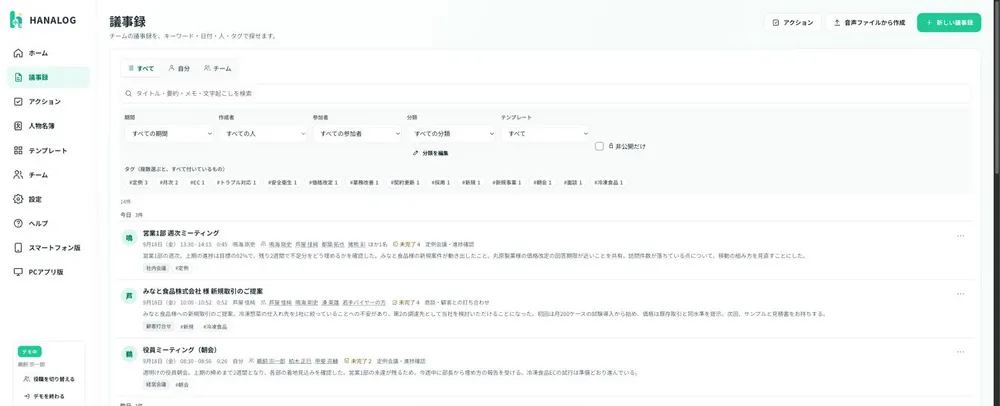
Task: Toggle the #EC 1 tag filter
Action: point(198,182)
